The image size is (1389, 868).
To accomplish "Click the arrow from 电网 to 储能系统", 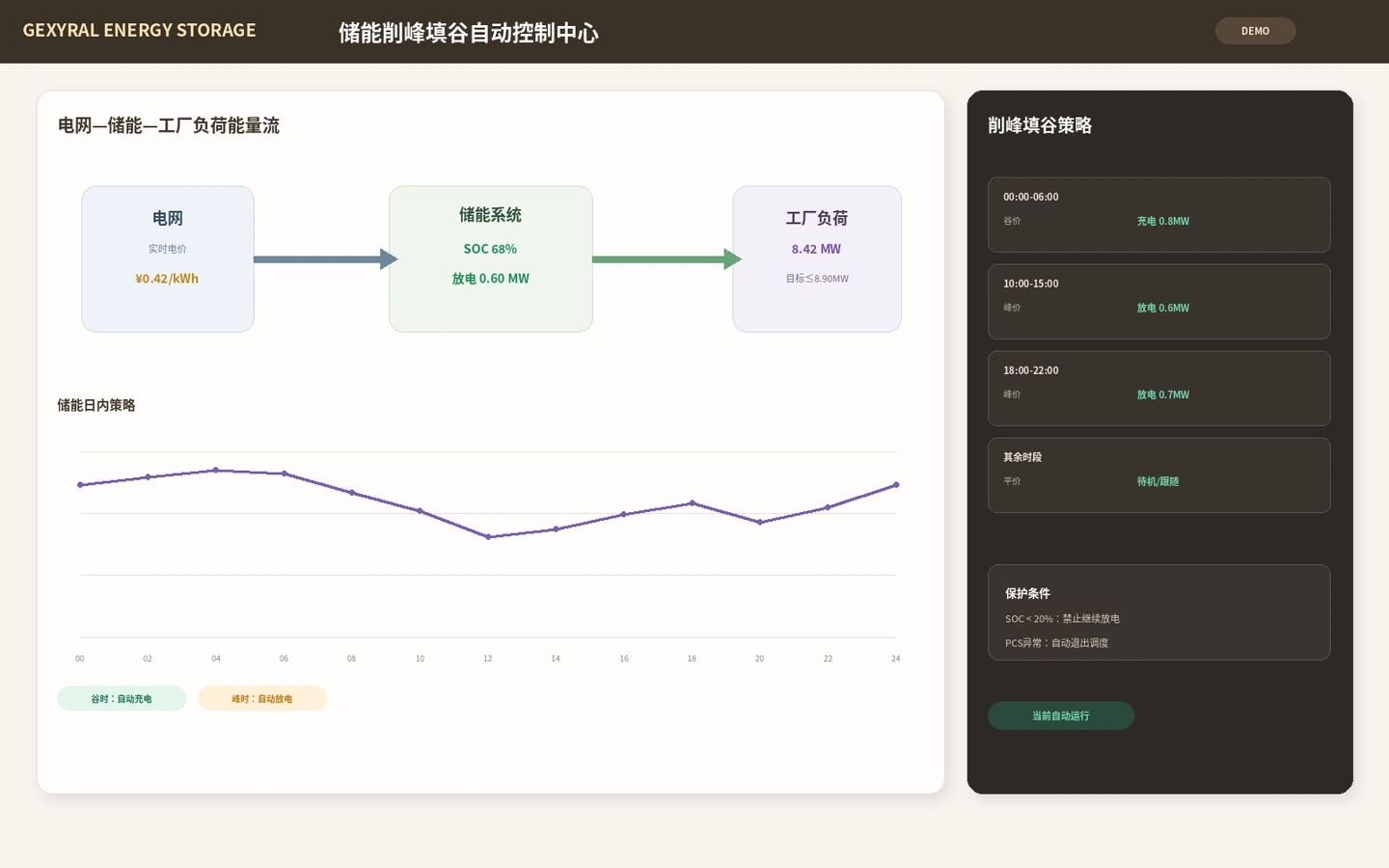I will pyautogui.click(x=325, y=259).
